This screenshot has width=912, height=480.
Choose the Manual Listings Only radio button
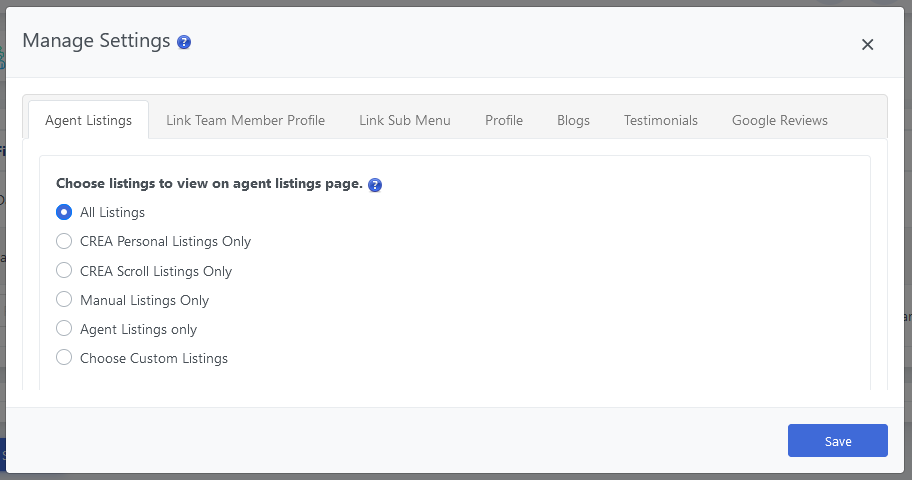click(64, 300)
